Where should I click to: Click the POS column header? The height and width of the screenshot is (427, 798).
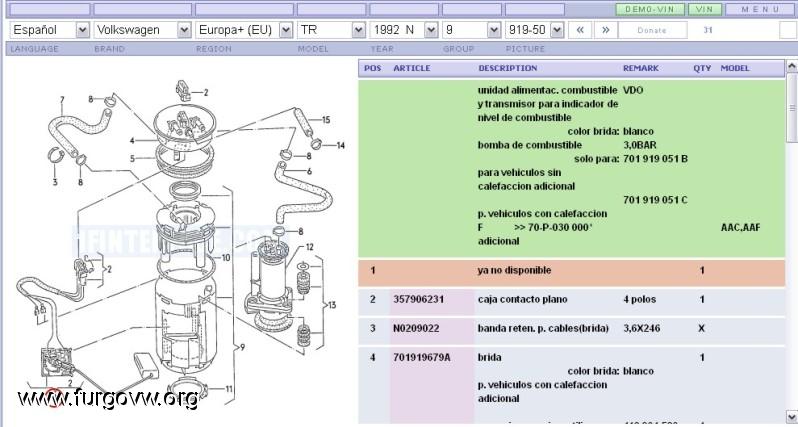pyautogui.click(x=373, y=68)
